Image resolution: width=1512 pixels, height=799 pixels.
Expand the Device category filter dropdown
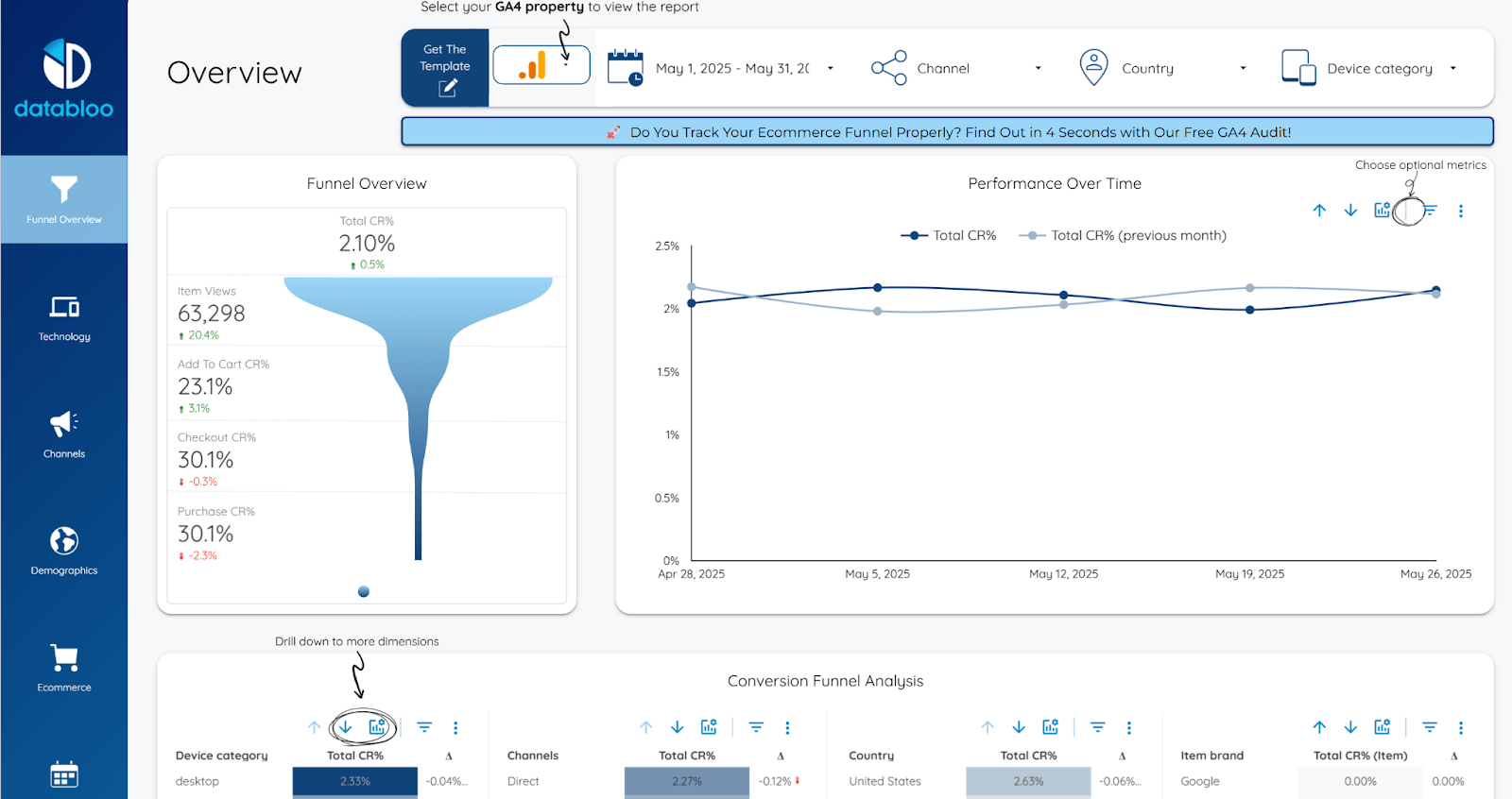(x=1392, y=68)
